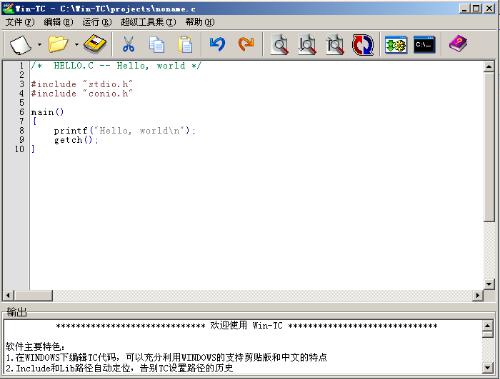The height and width of the screenshot is (379, 500).
Task: Click the Copy icon in toolbar
Action: coord(156,45)
